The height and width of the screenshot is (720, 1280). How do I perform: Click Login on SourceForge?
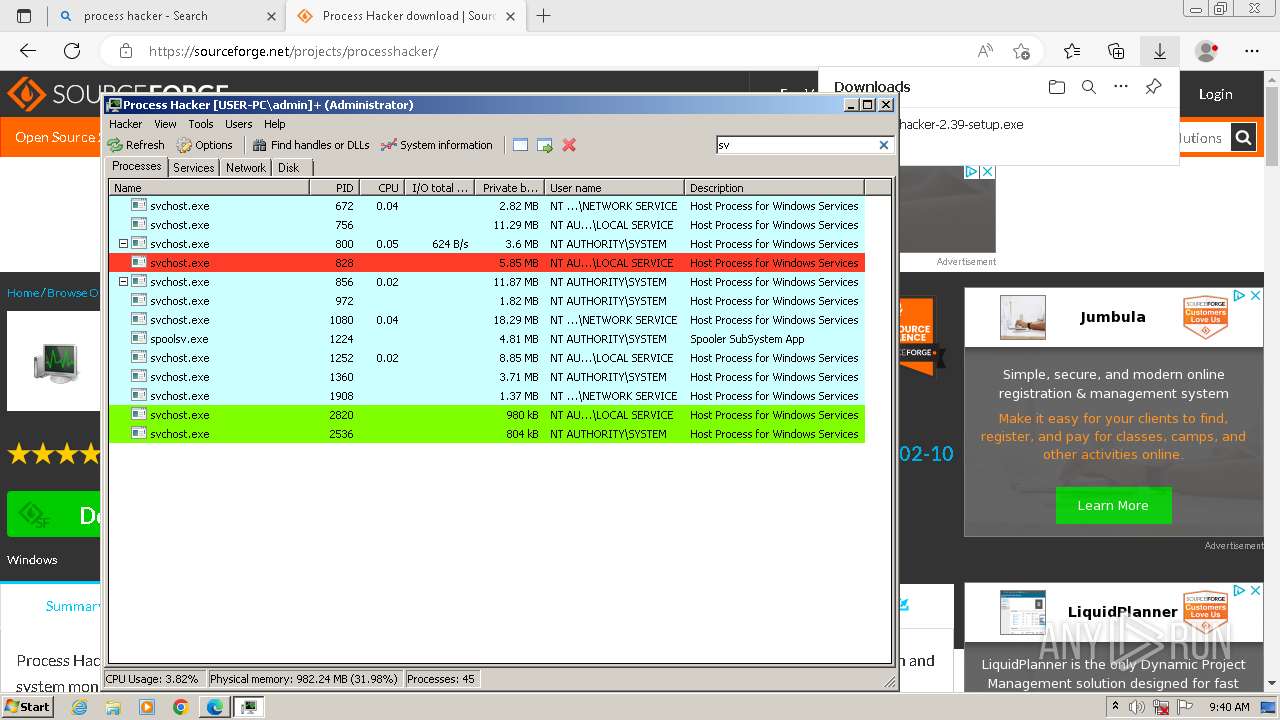(x=1215, y=94)
